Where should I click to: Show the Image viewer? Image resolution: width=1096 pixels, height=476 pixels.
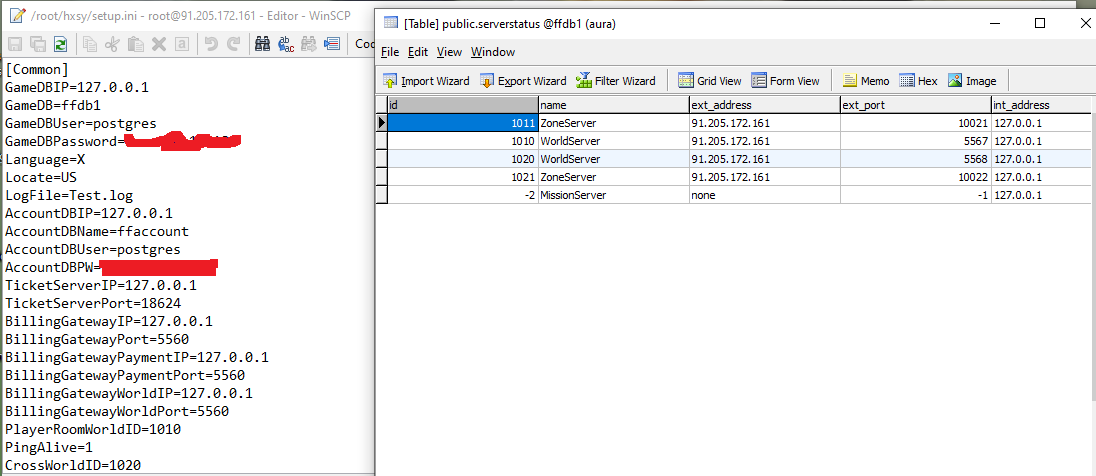pos(971,81)
